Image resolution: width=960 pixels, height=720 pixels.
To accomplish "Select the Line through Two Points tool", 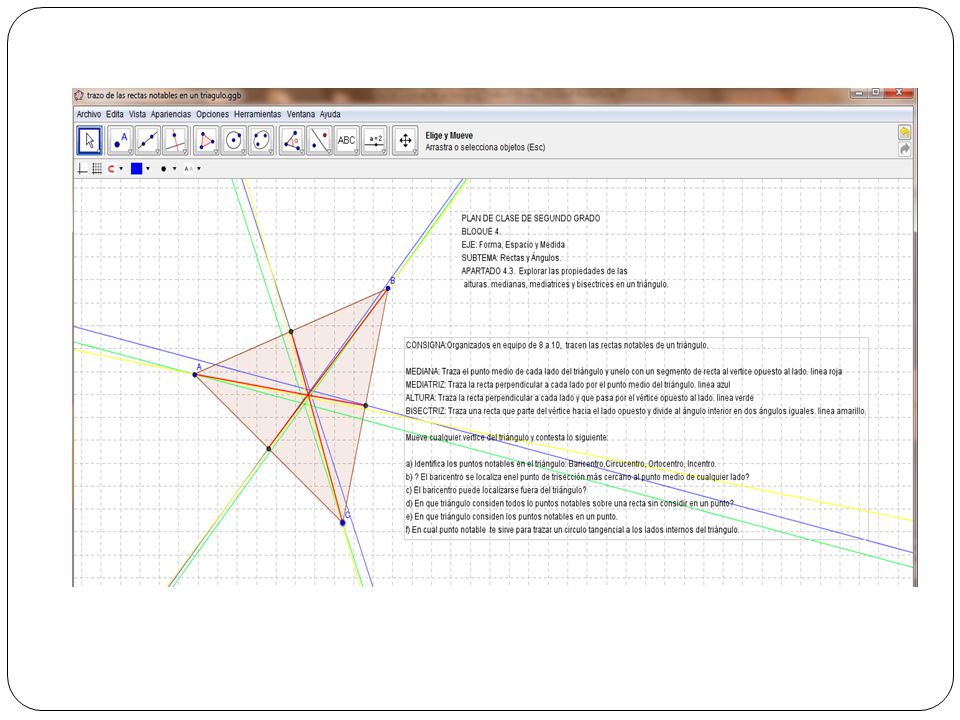I will tap(148, 141).
